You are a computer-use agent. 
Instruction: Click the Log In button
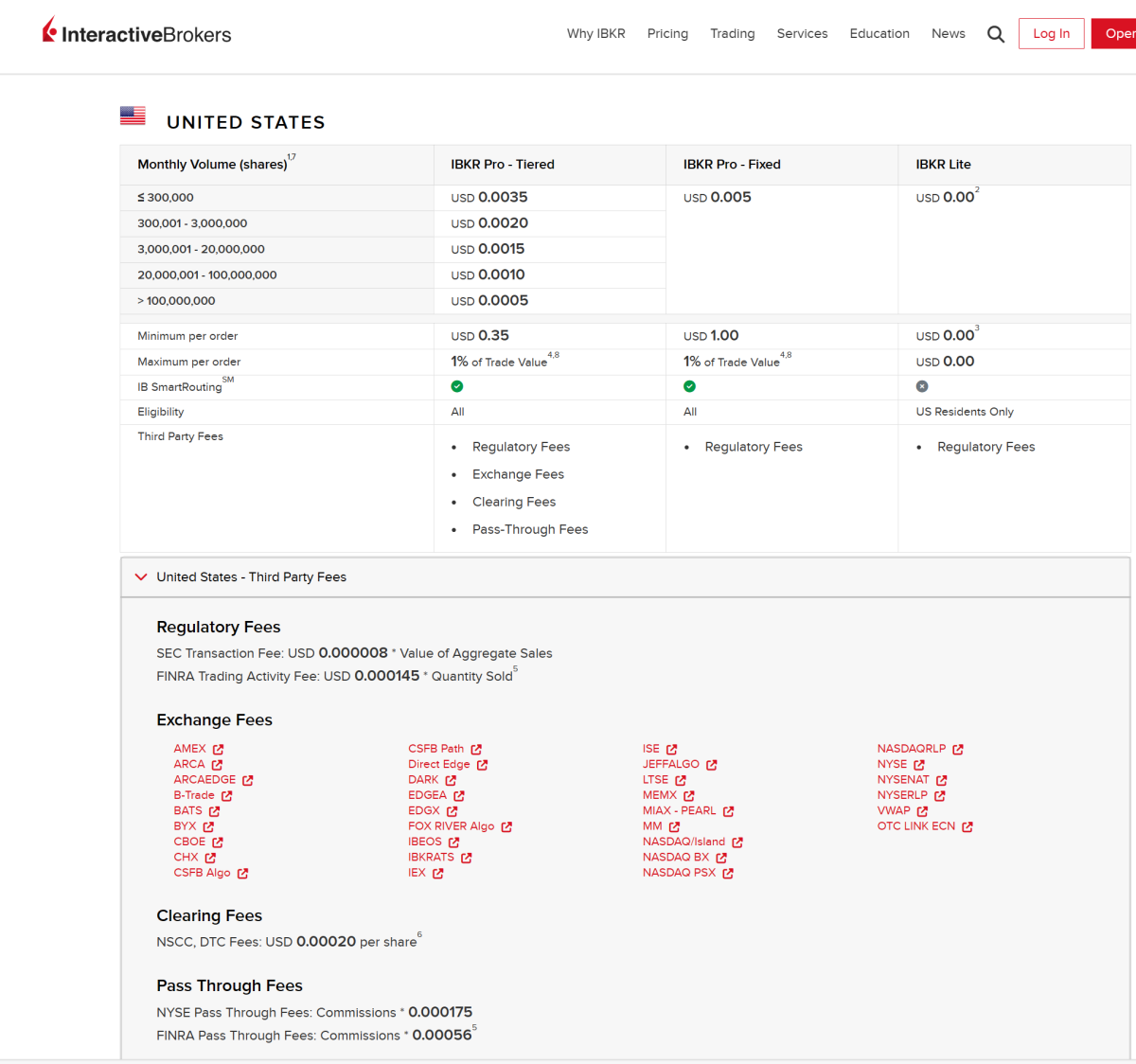click(x=1052, y=33)
